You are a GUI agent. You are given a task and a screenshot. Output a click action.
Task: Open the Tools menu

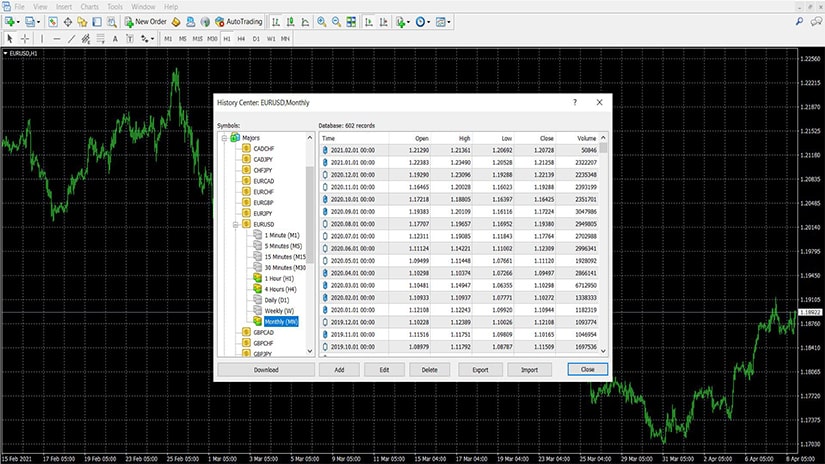coord(115,6)
